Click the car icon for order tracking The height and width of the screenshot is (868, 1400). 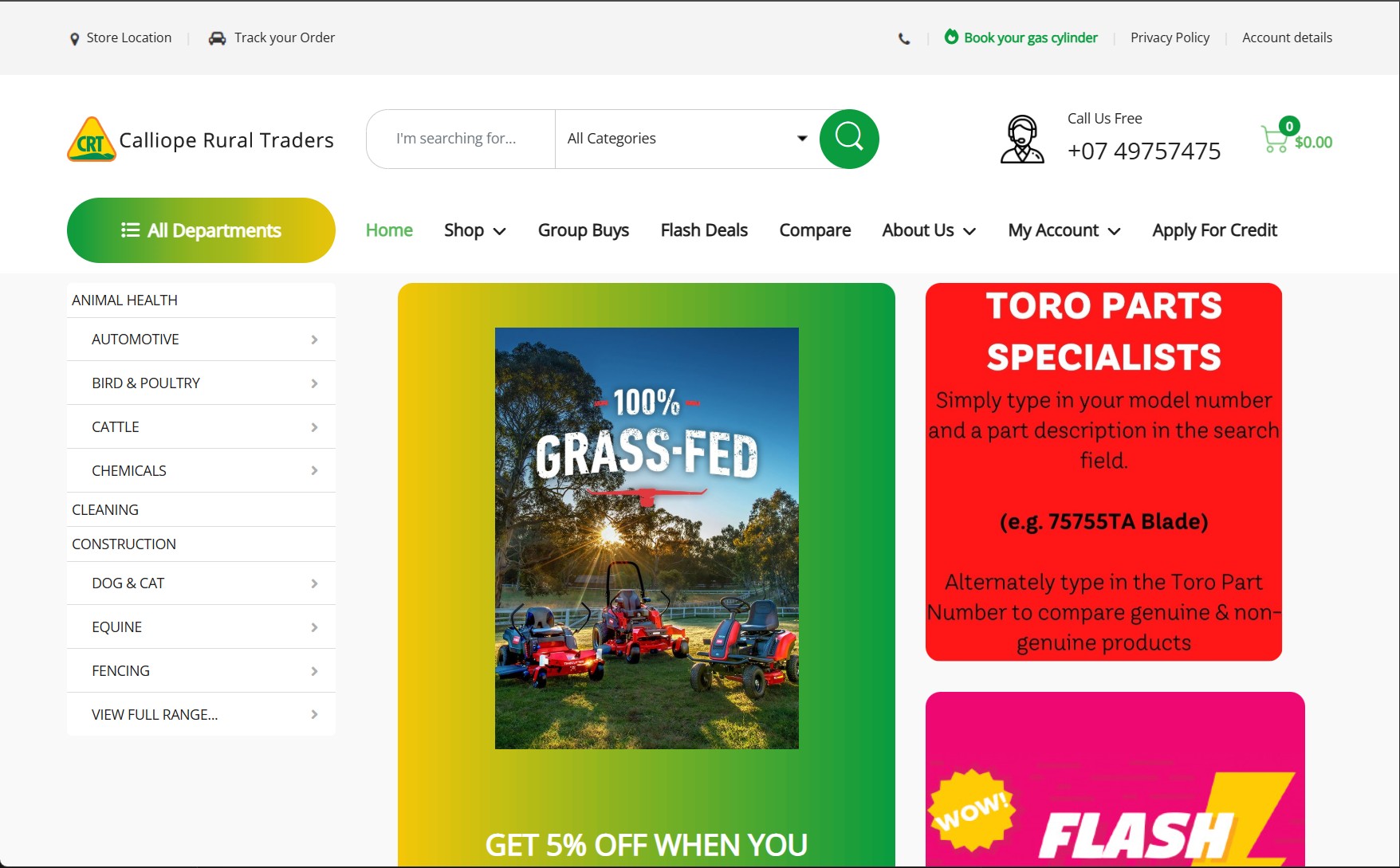(217, 38)
